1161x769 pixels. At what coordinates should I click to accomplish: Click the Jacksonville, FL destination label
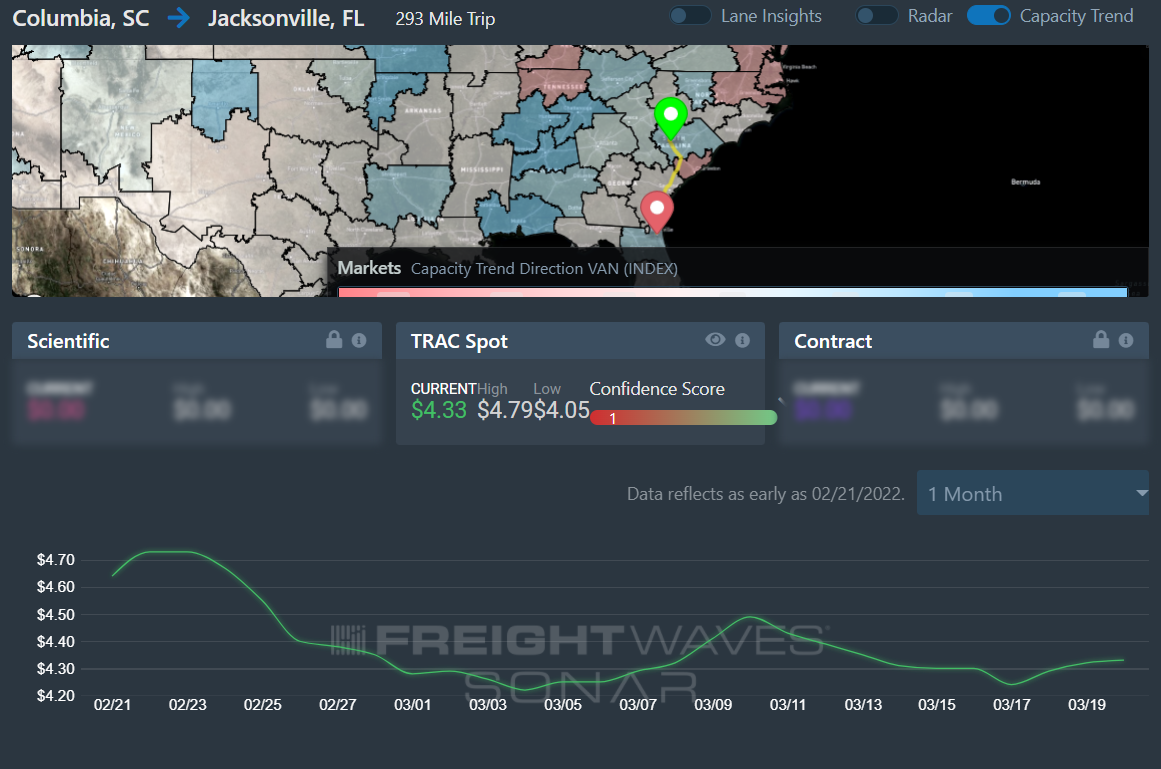tap(287, 18)
